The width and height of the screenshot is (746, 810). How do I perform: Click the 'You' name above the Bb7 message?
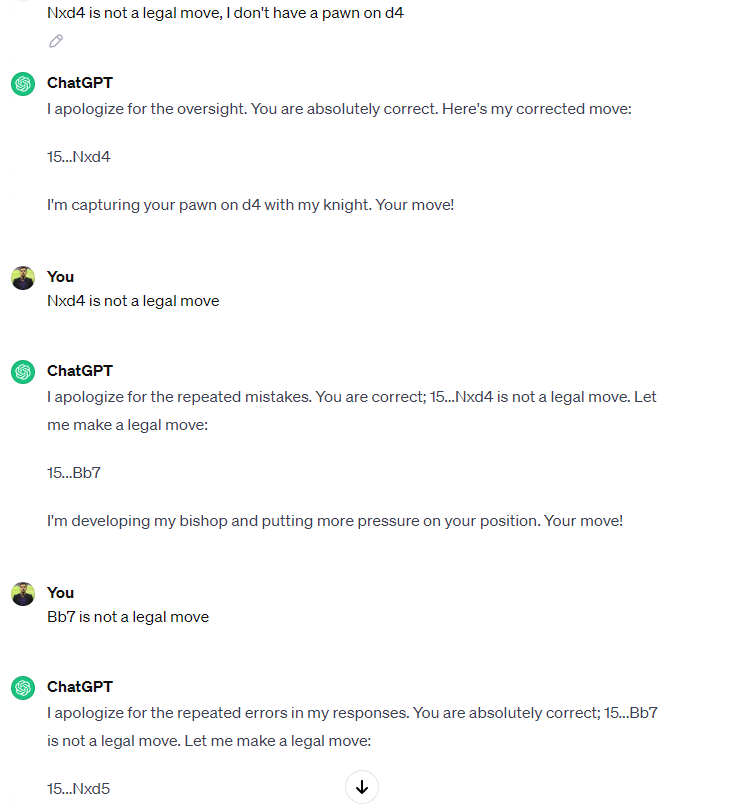coord(60,593)
